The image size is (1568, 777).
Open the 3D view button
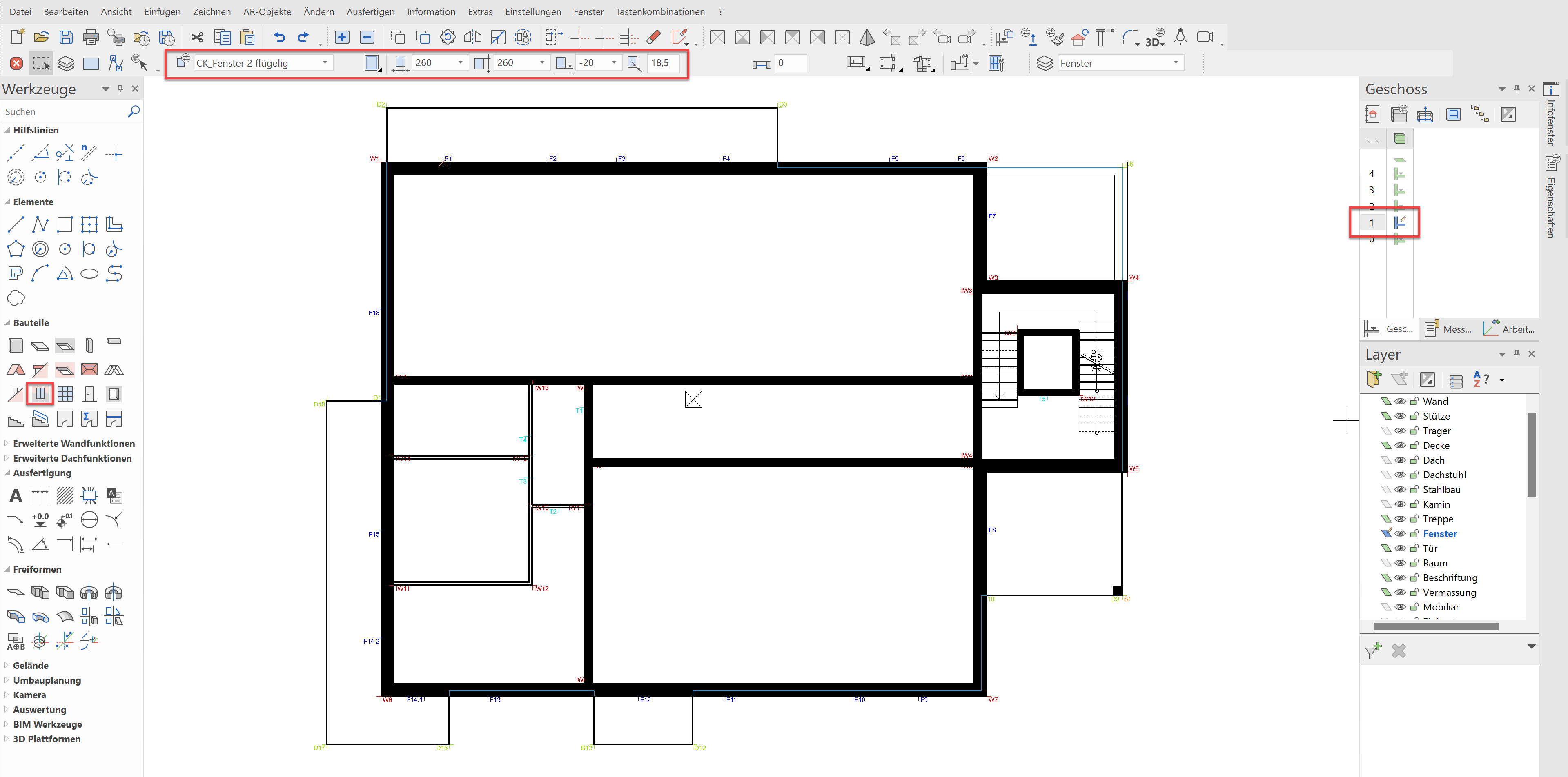pos(1155,38)
